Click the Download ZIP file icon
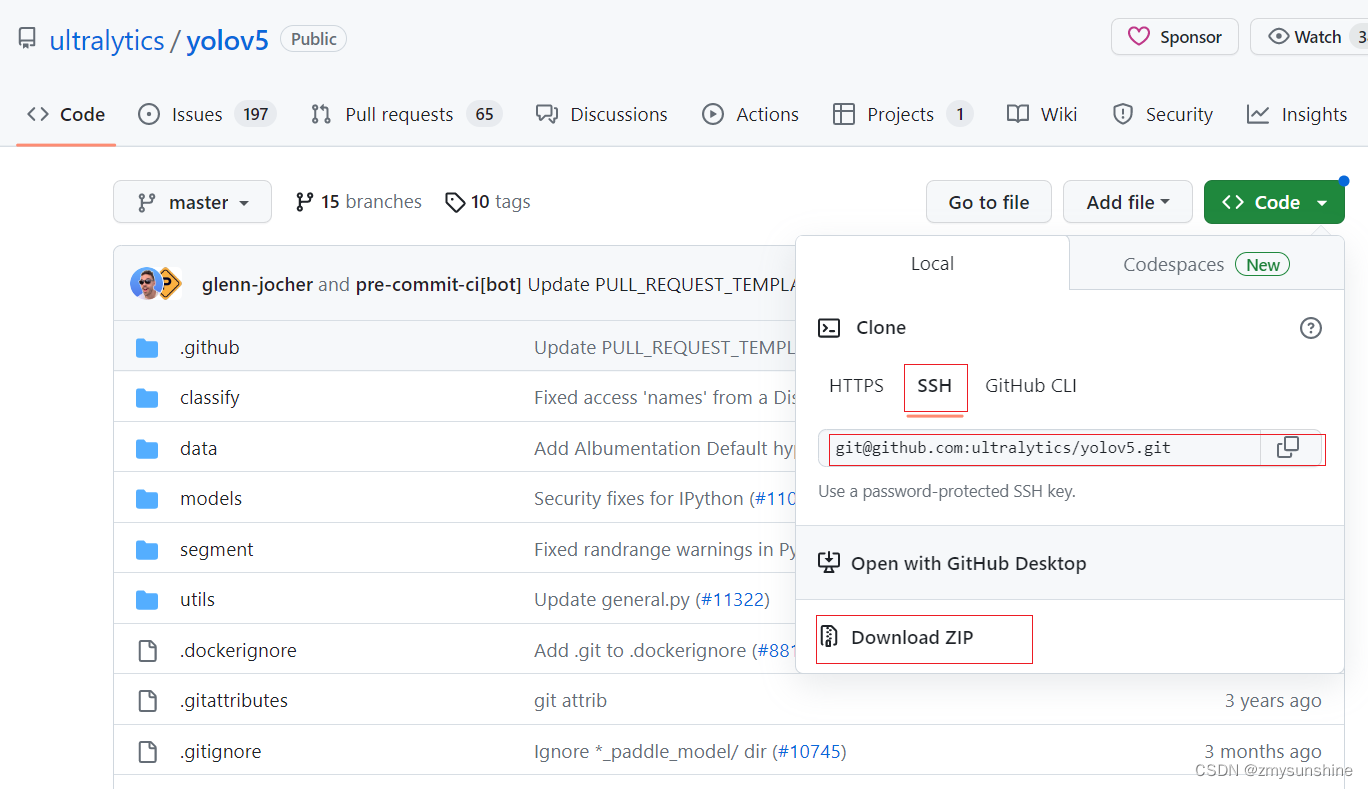 pos(829,637)
